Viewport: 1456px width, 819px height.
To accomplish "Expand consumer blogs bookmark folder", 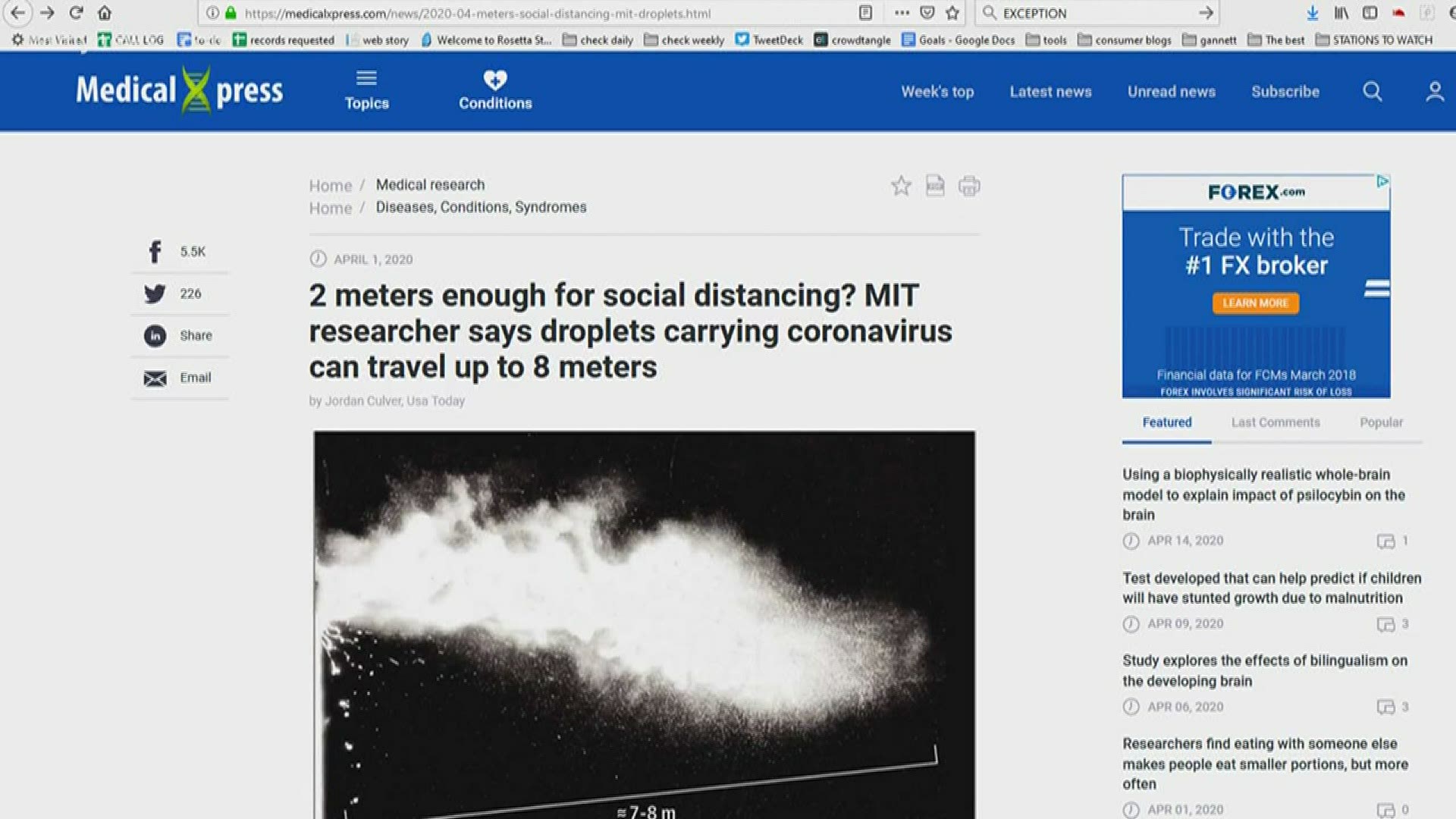I will point(1125,40).
